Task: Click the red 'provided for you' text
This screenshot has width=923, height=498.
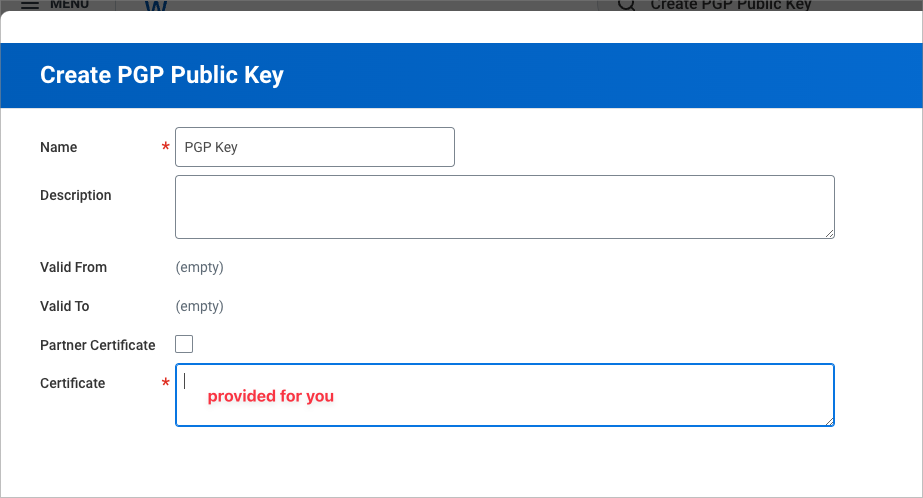Action: click(271, 396)
